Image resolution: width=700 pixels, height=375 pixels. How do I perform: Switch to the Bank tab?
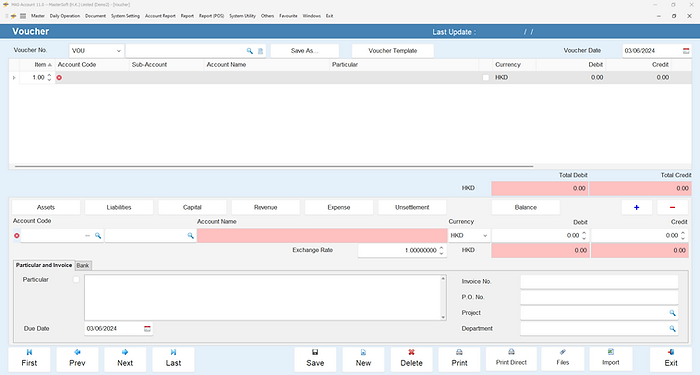pyautogui.click(x=83, y=265)
